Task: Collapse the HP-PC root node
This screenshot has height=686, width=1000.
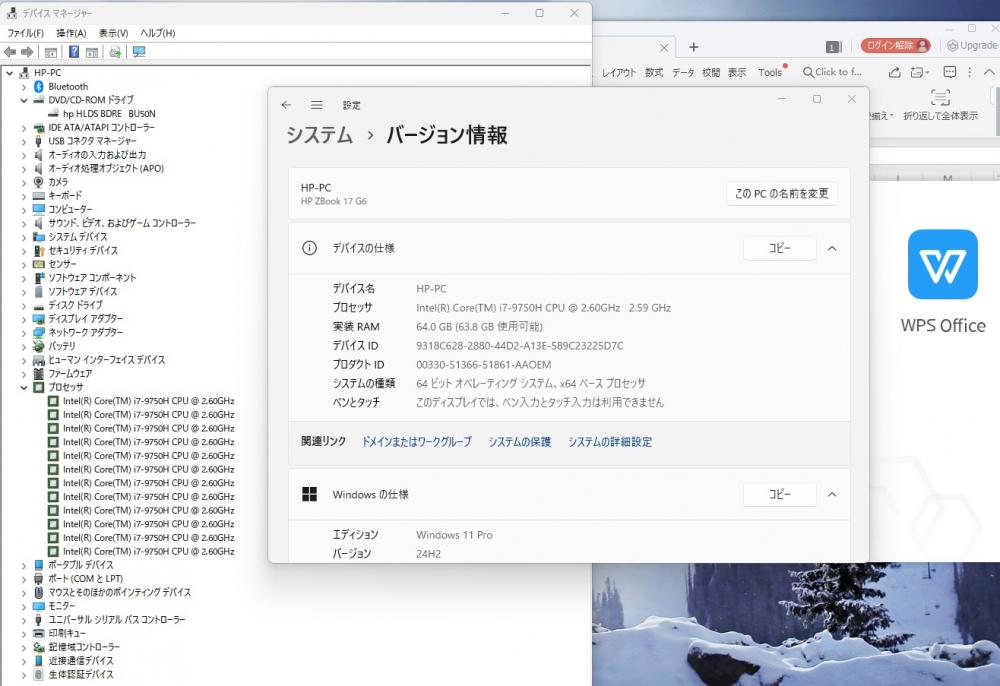Action: click(10, 73)
